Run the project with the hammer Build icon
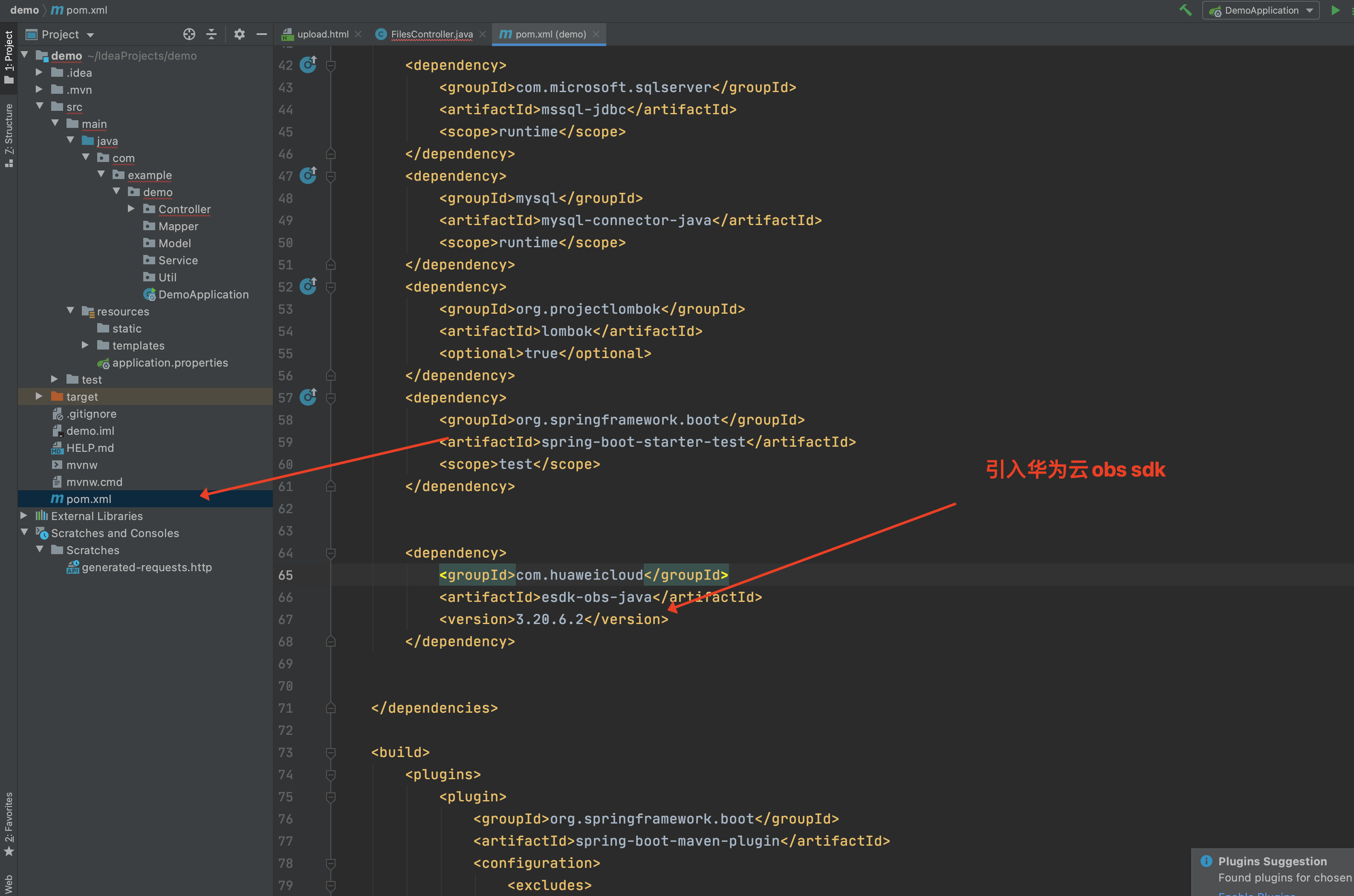This screenshot has width=1354, height=896. (x=1186, y=10)
